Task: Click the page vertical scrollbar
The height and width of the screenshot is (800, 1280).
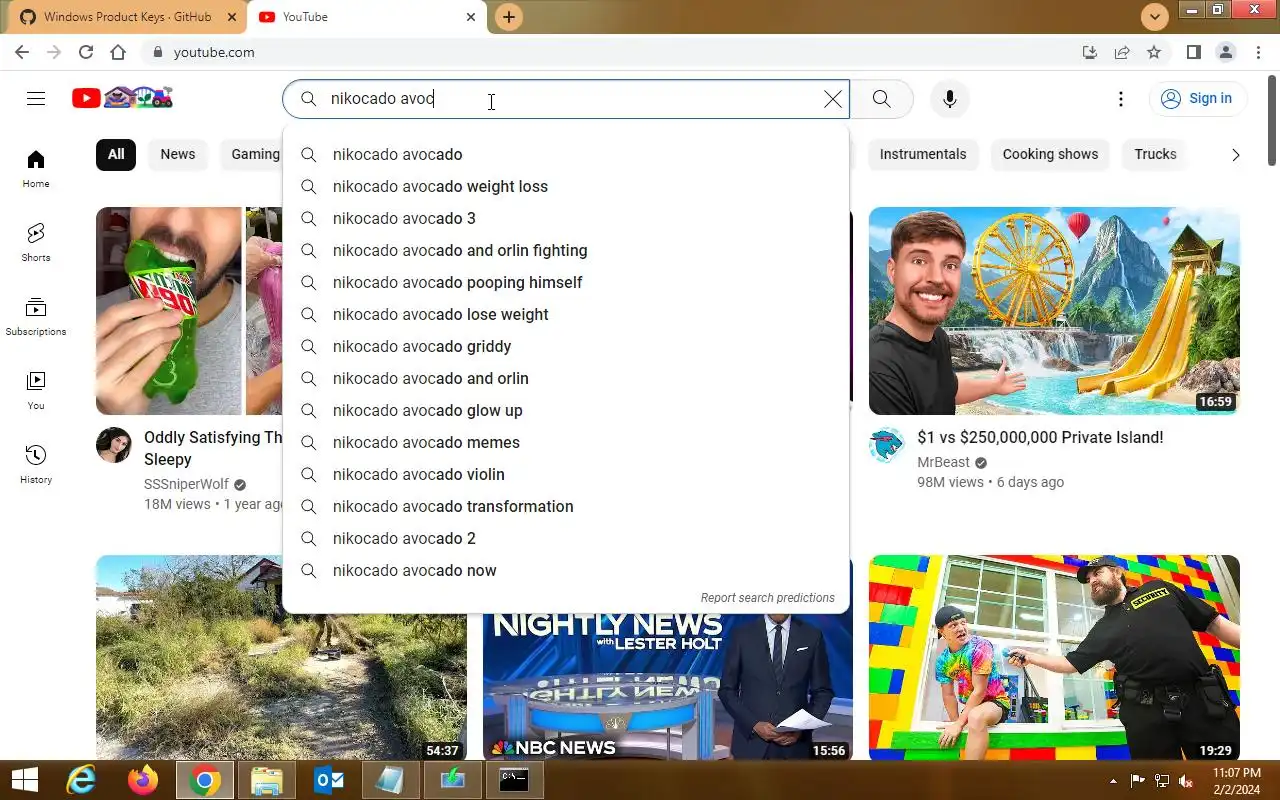Action: 1272,120
